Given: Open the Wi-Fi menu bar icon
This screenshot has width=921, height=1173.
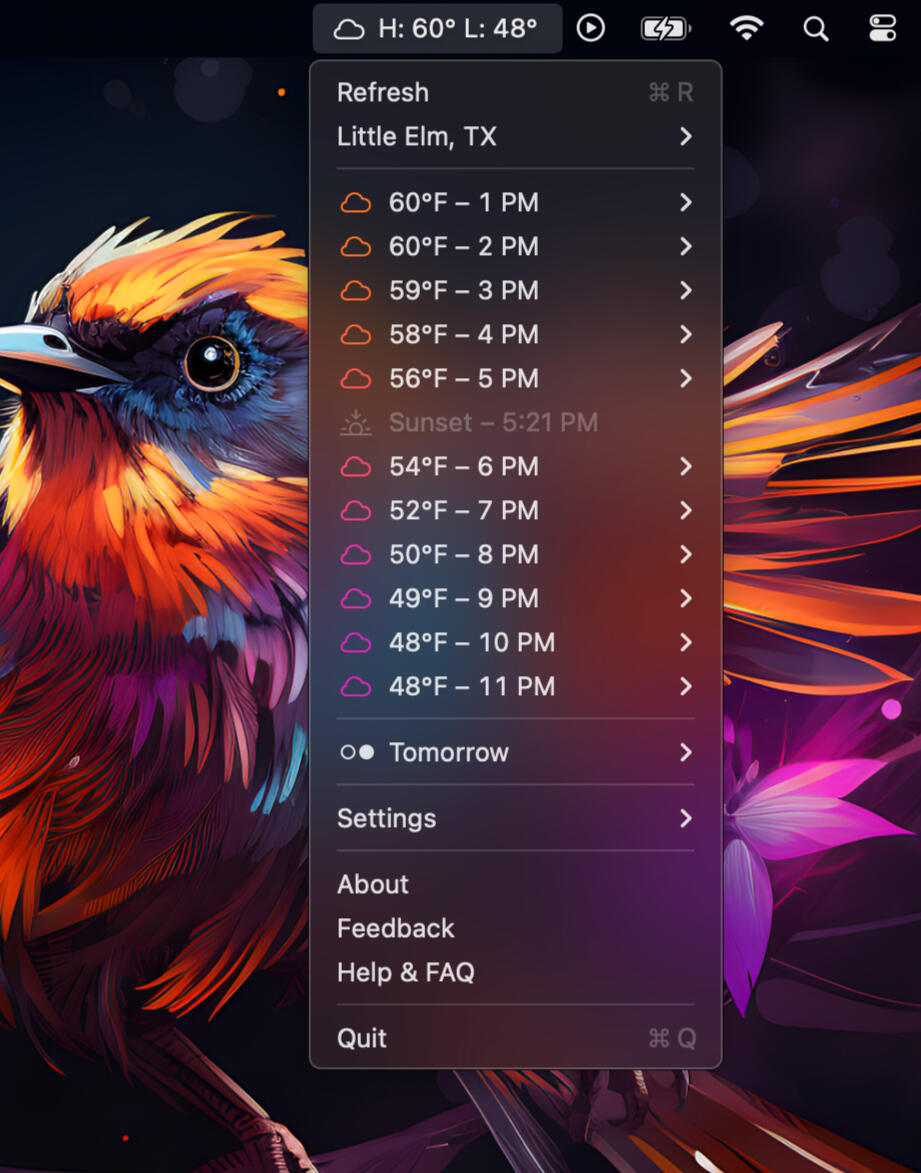Looking at the screenshot, I should [x=746, y=29].
